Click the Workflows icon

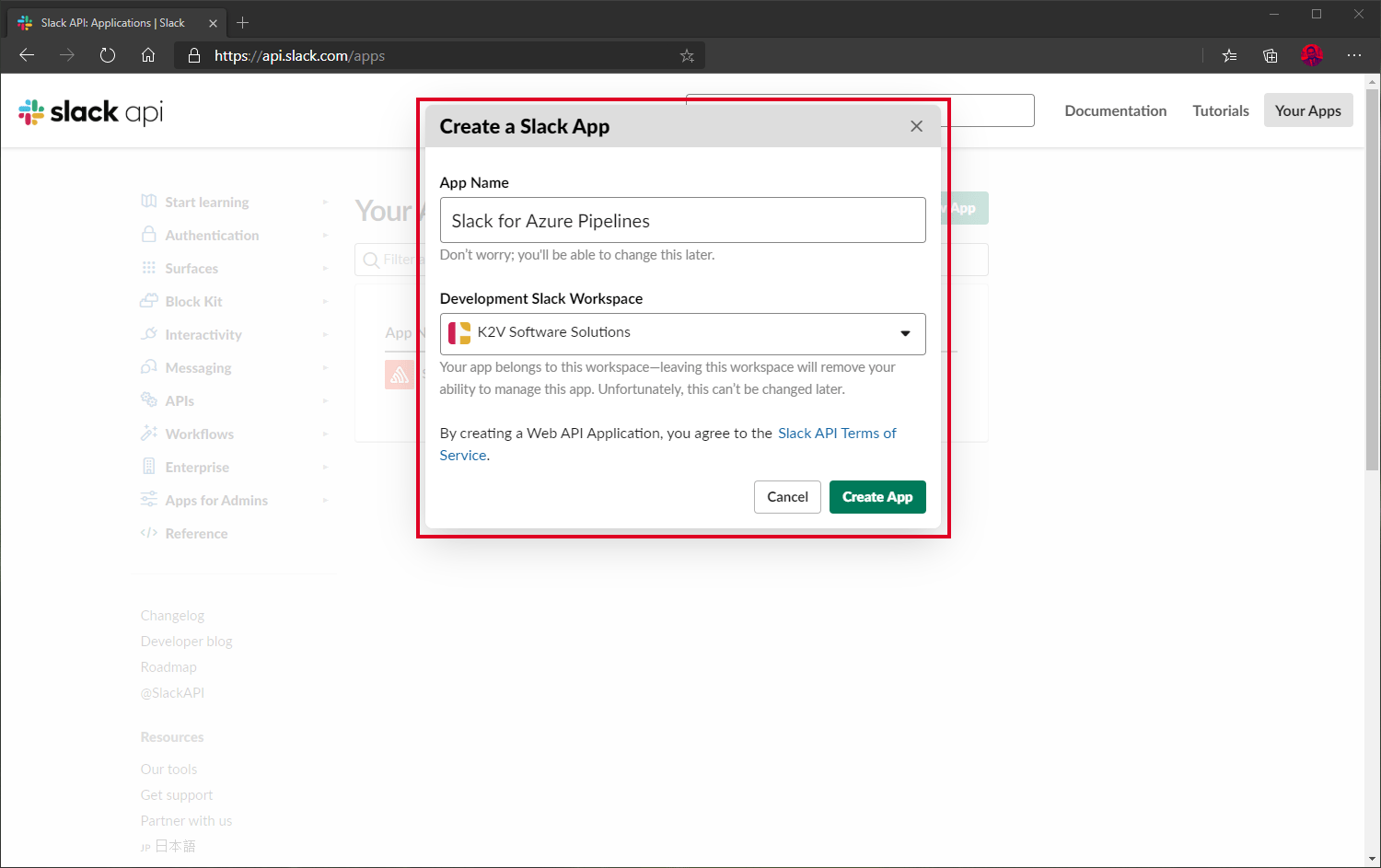[x=148, y=434]
